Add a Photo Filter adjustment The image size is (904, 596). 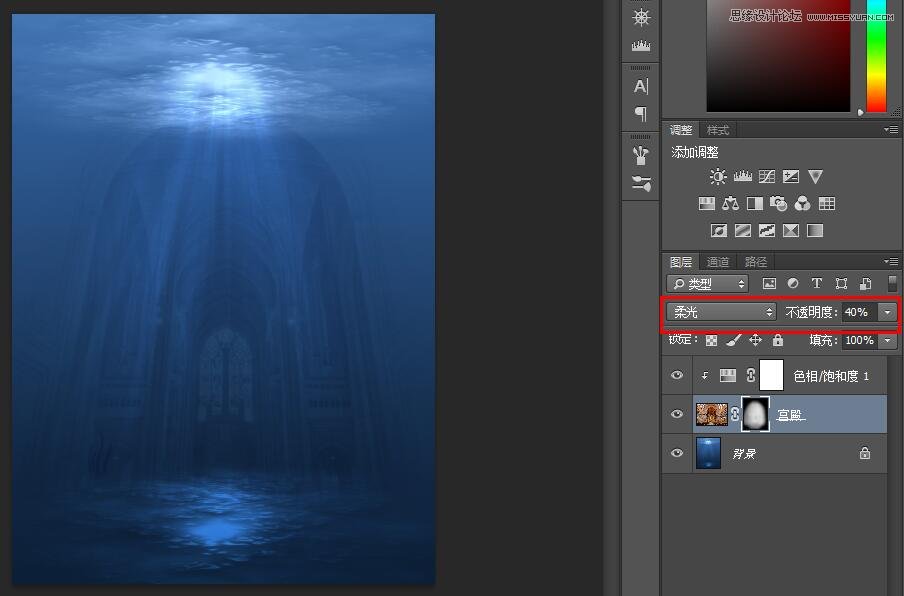(778, 203)
